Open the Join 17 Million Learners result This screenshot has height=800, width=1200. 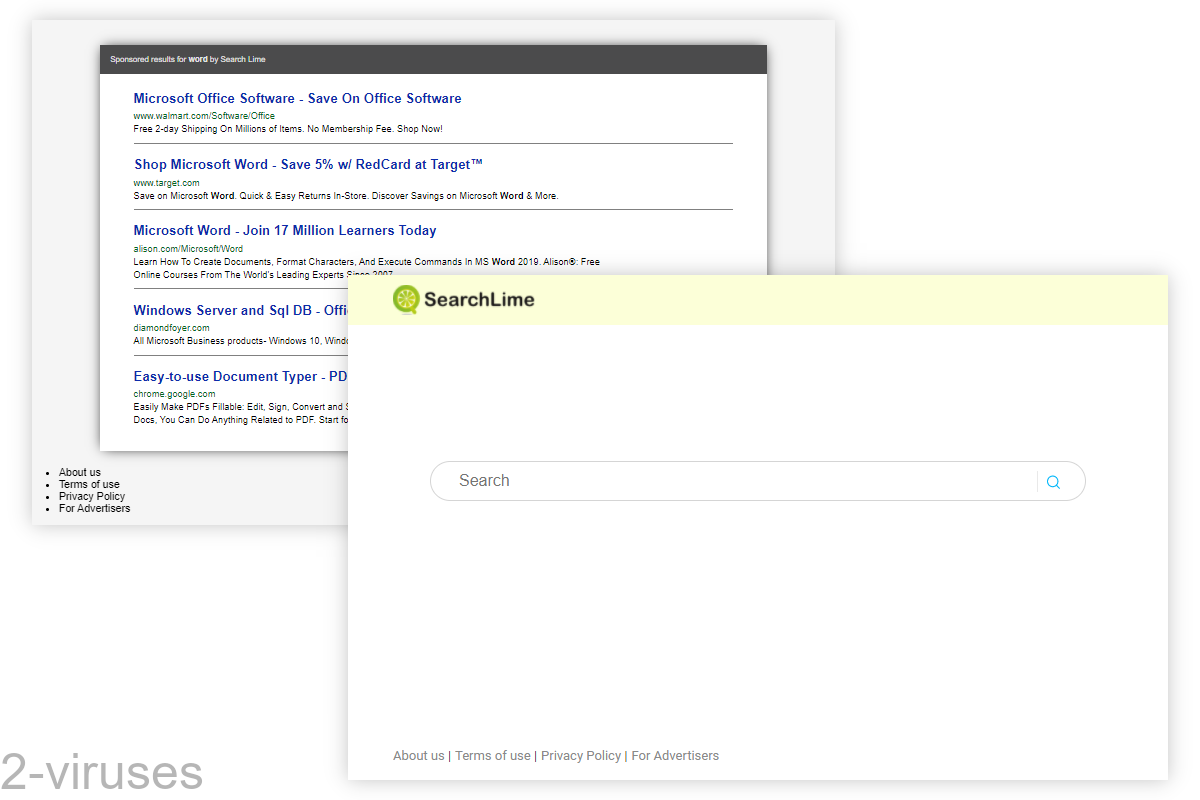(285, 230)
